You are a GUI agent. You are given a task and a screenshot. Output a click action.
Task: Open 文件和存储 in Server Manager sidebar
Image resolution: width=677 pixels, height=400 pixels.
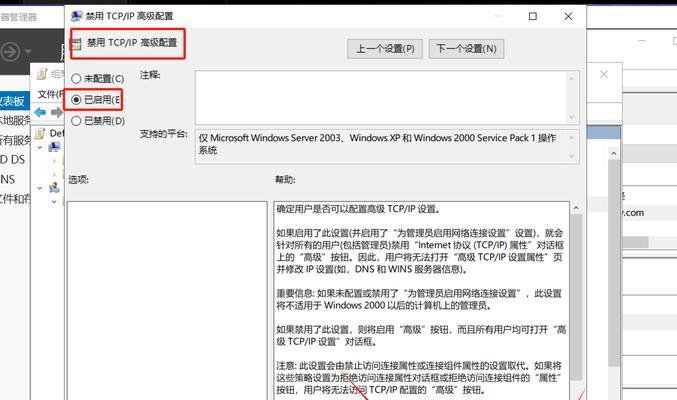[15, 199]
